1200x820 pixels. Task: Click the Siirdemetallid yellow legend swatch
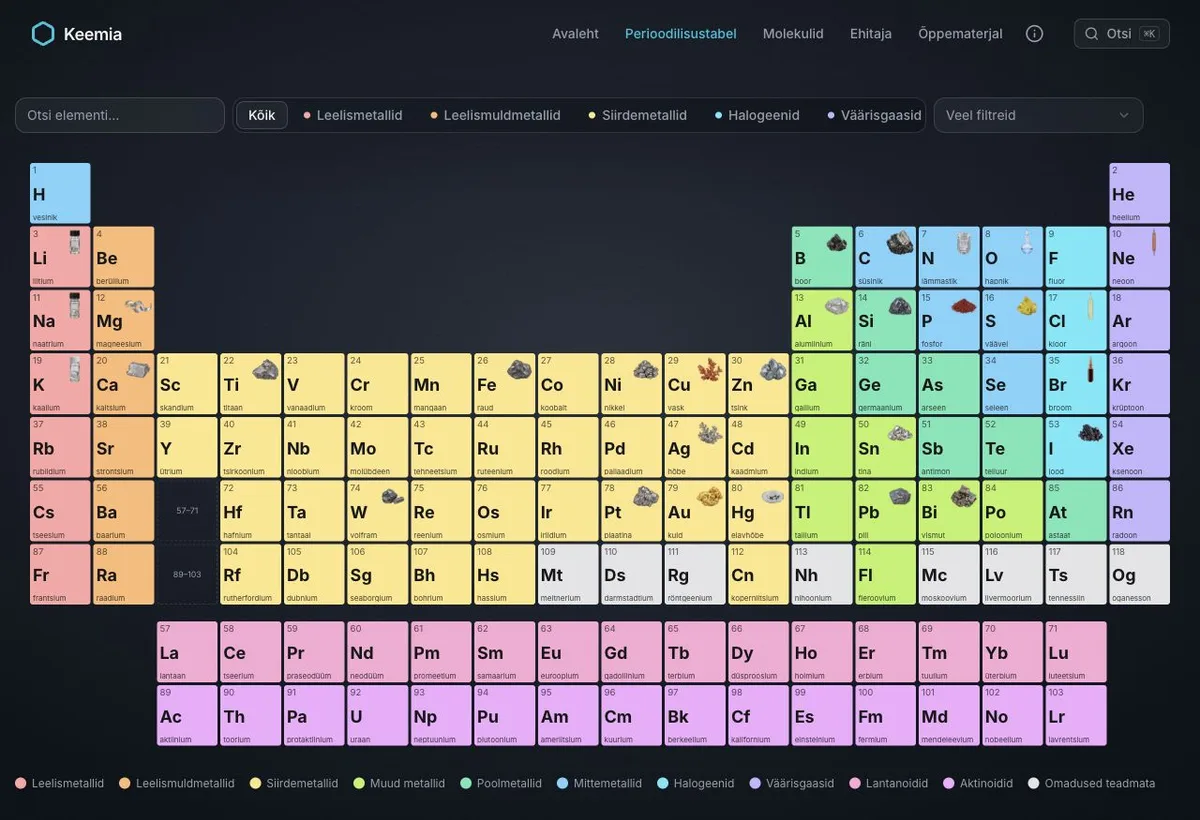tap(255, 784)
